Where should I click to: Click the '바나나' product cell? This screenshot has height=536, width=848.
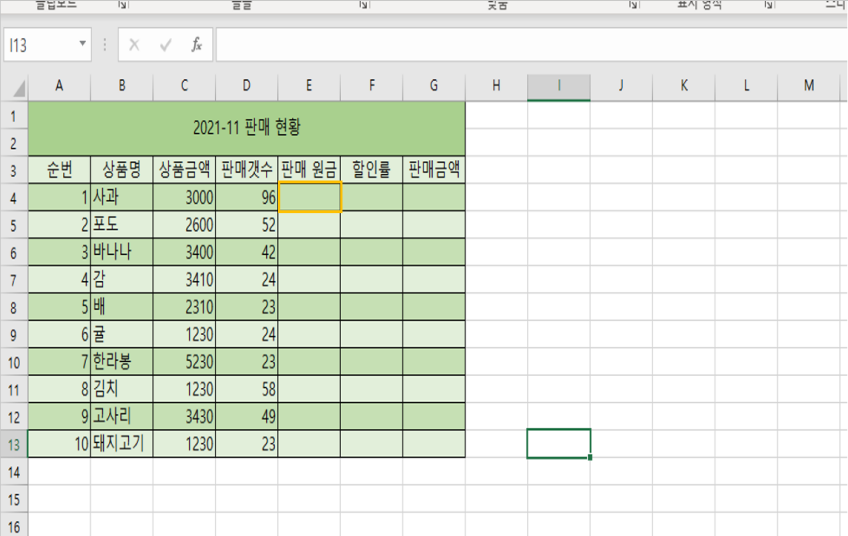pyautogui.click(x=122, y=252)
